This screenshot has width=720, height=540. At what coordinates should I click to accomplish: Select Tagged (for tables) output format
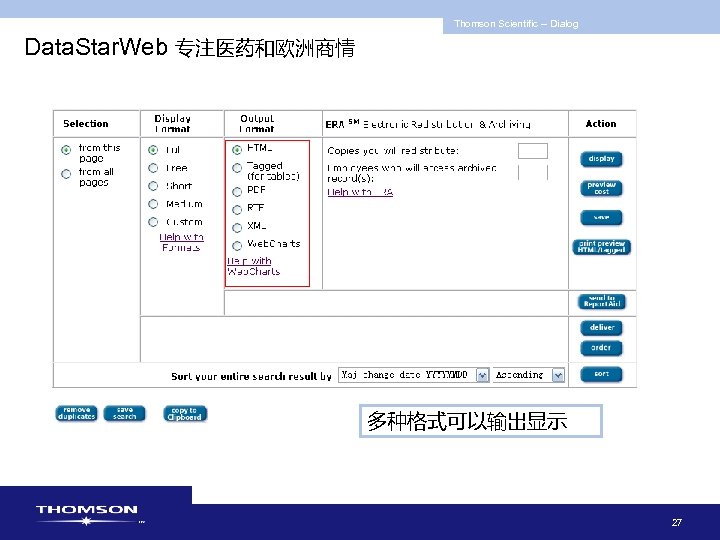(237, 168)
